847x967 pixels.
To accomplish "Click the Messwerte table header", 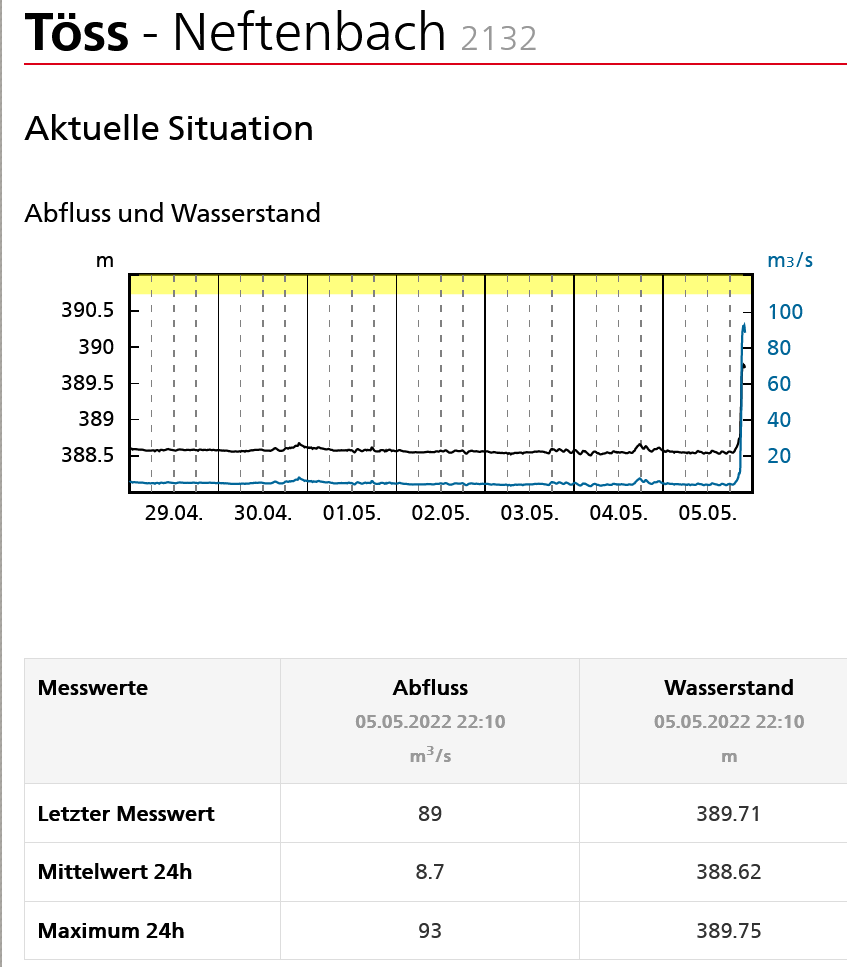I will point(93,688).
